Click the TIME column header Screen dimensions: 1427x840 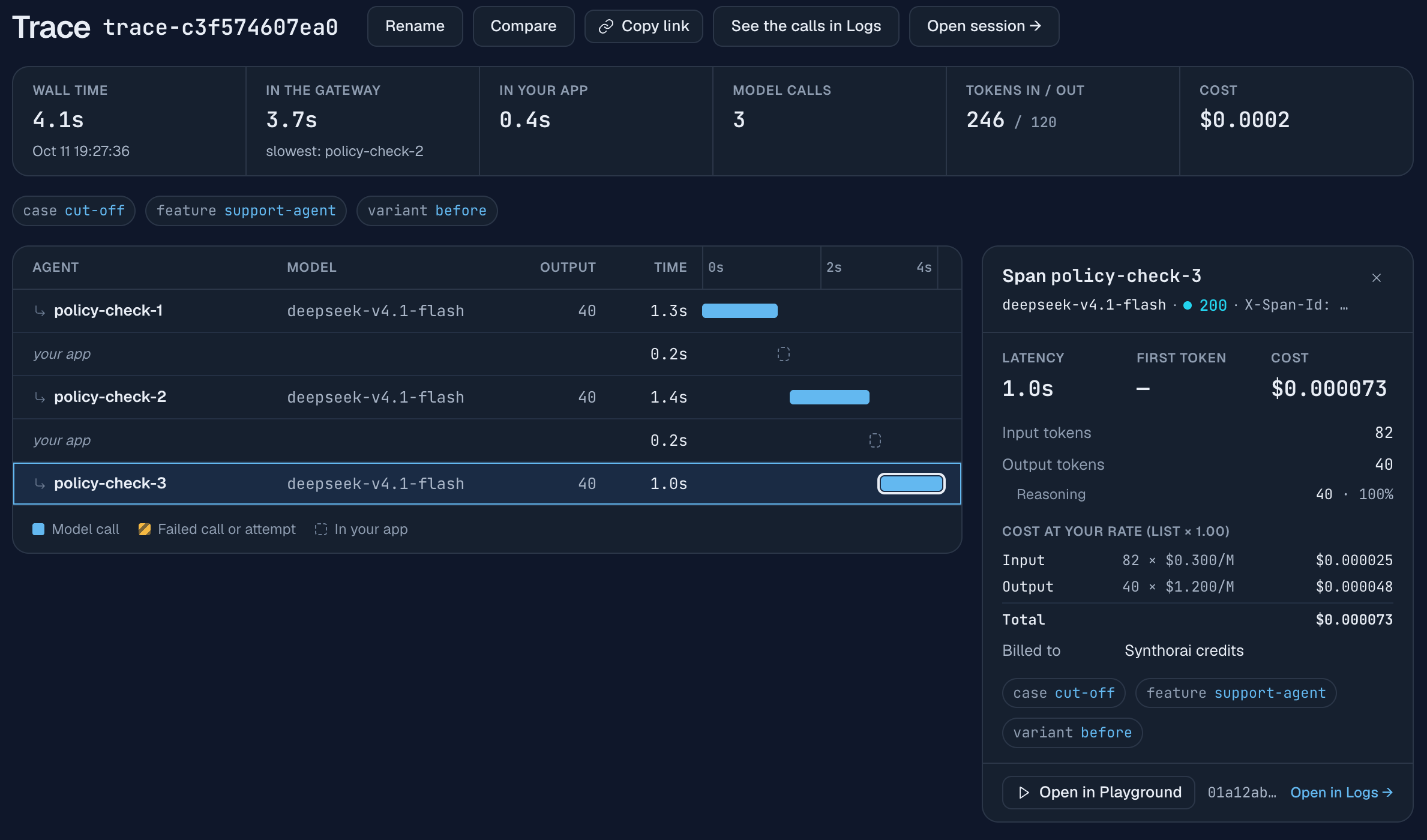click(671, 268)
